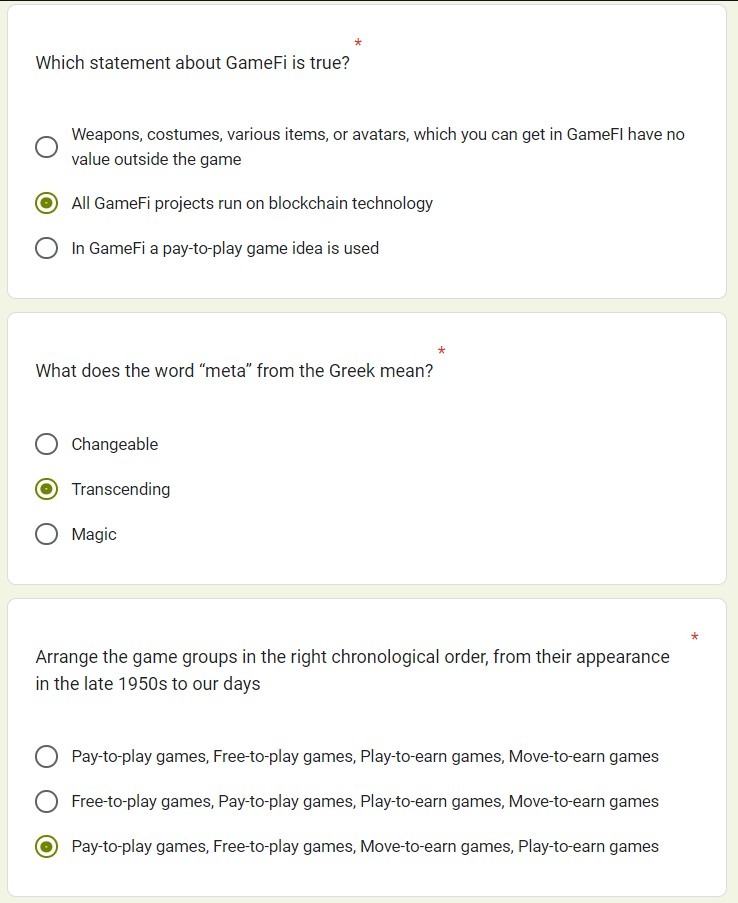Click the question title 'Which statement about GameFi is true?'
Screen dimensions: 738x903
pos(193,62)
